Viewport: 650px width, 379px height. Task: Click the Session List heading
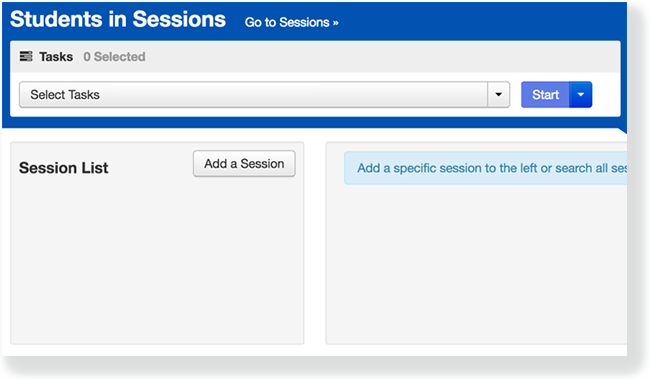click(x=63, y=168)
